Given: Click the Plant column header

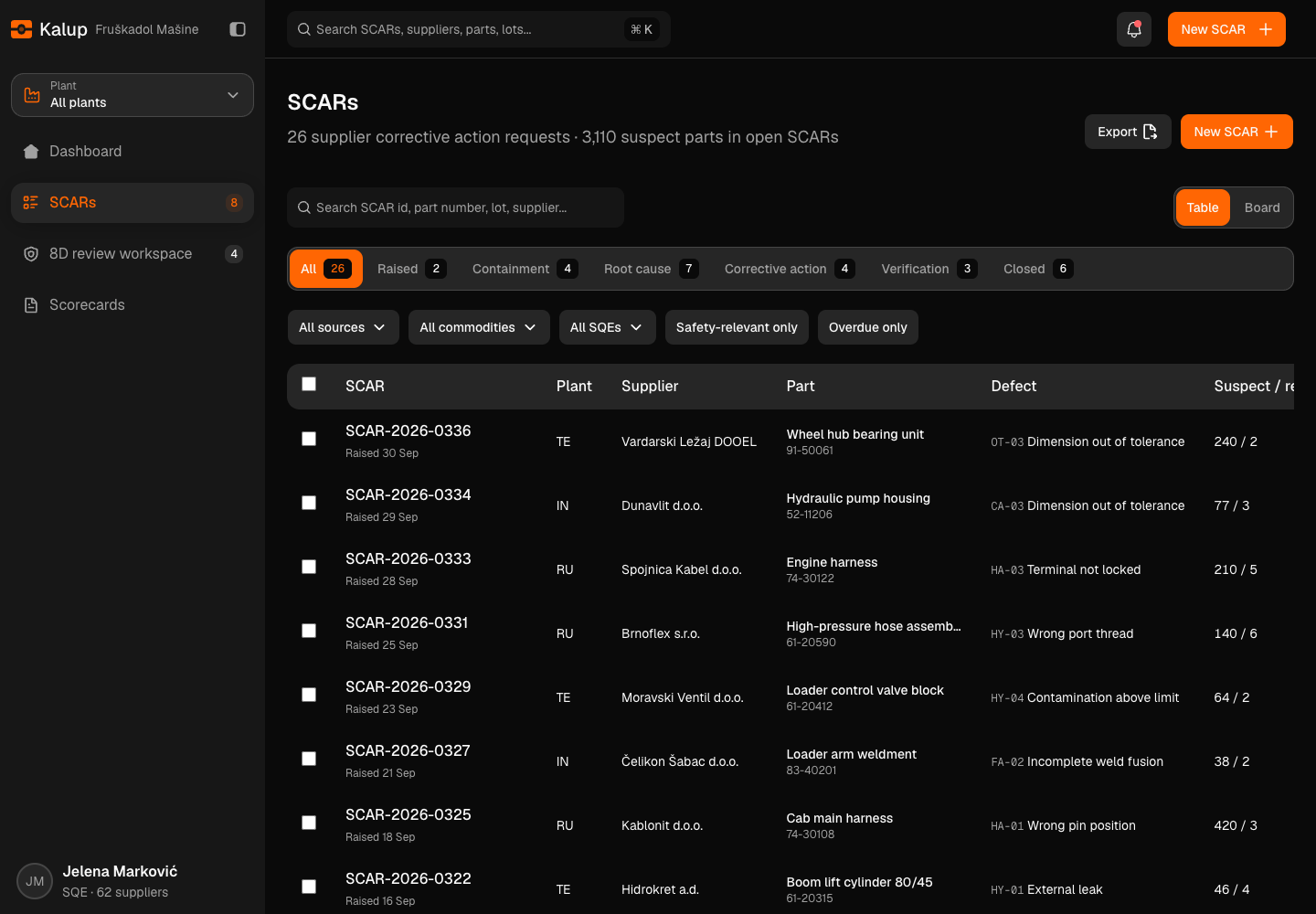Looking at the screenshot, I should (574, 386).
